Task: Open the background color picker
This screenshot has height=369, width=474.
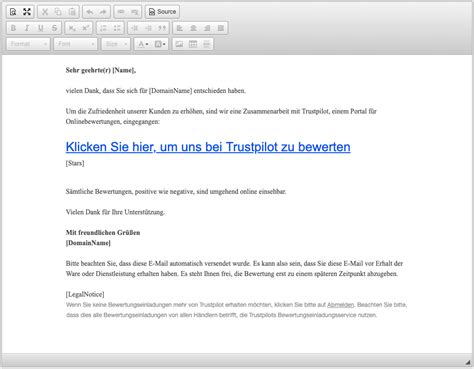Action: pyautogui.click(x=160, y=44)
